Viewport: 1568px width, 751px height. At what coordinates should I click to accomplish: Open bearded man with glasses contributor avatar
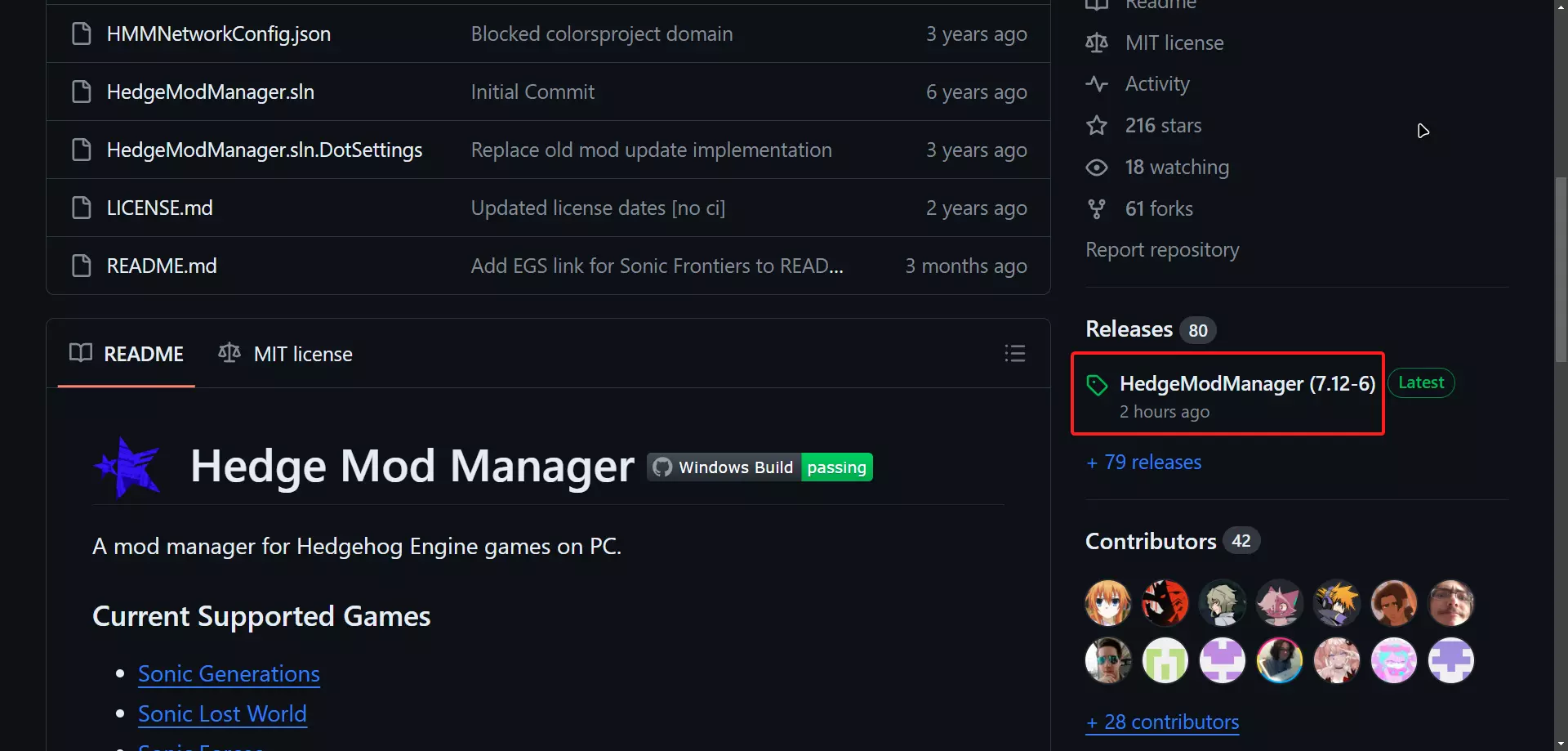tap(1451, 603)
